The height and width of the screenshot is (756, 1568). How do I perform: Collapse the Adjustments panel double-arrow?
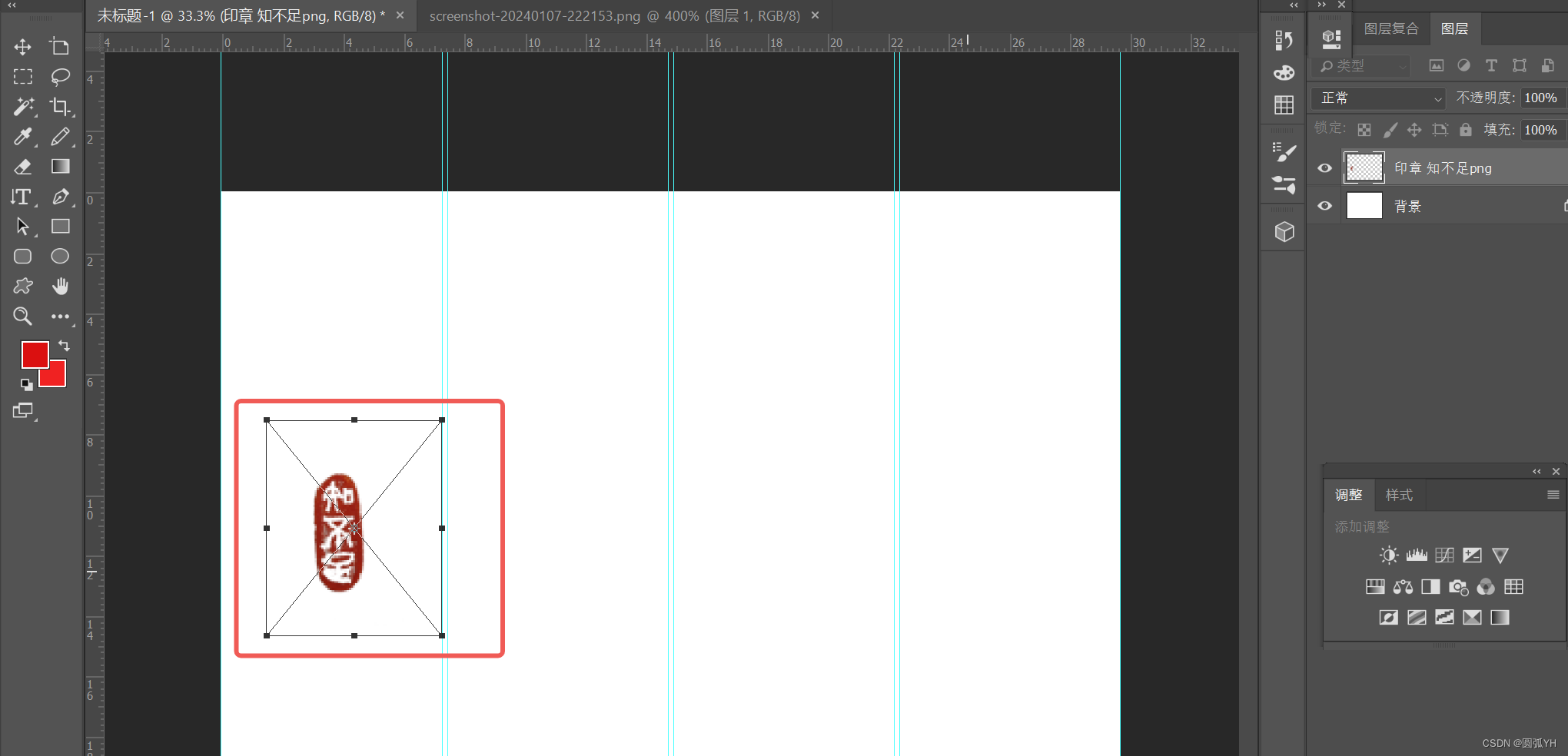pos(1536,472)
